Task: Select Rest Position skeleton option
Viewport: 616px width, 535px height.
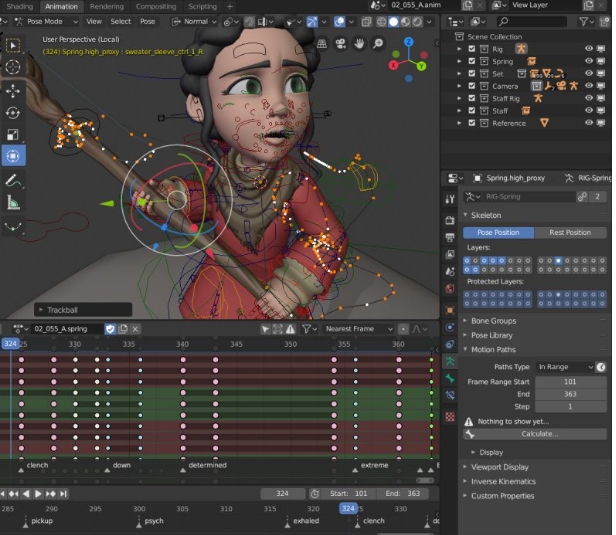Action: (x=570, y=233)
